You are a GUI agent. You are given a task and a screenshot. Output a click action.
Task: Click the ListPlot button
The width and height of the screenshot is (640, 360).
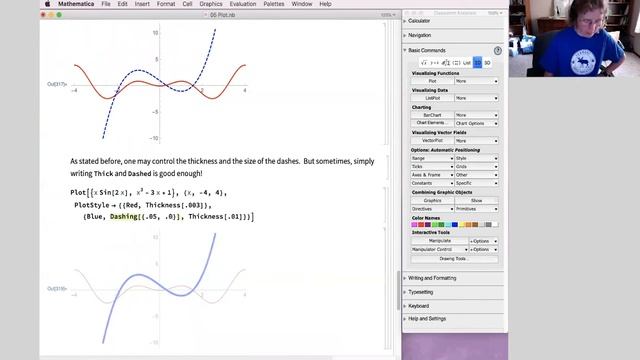tap(432, 98)
